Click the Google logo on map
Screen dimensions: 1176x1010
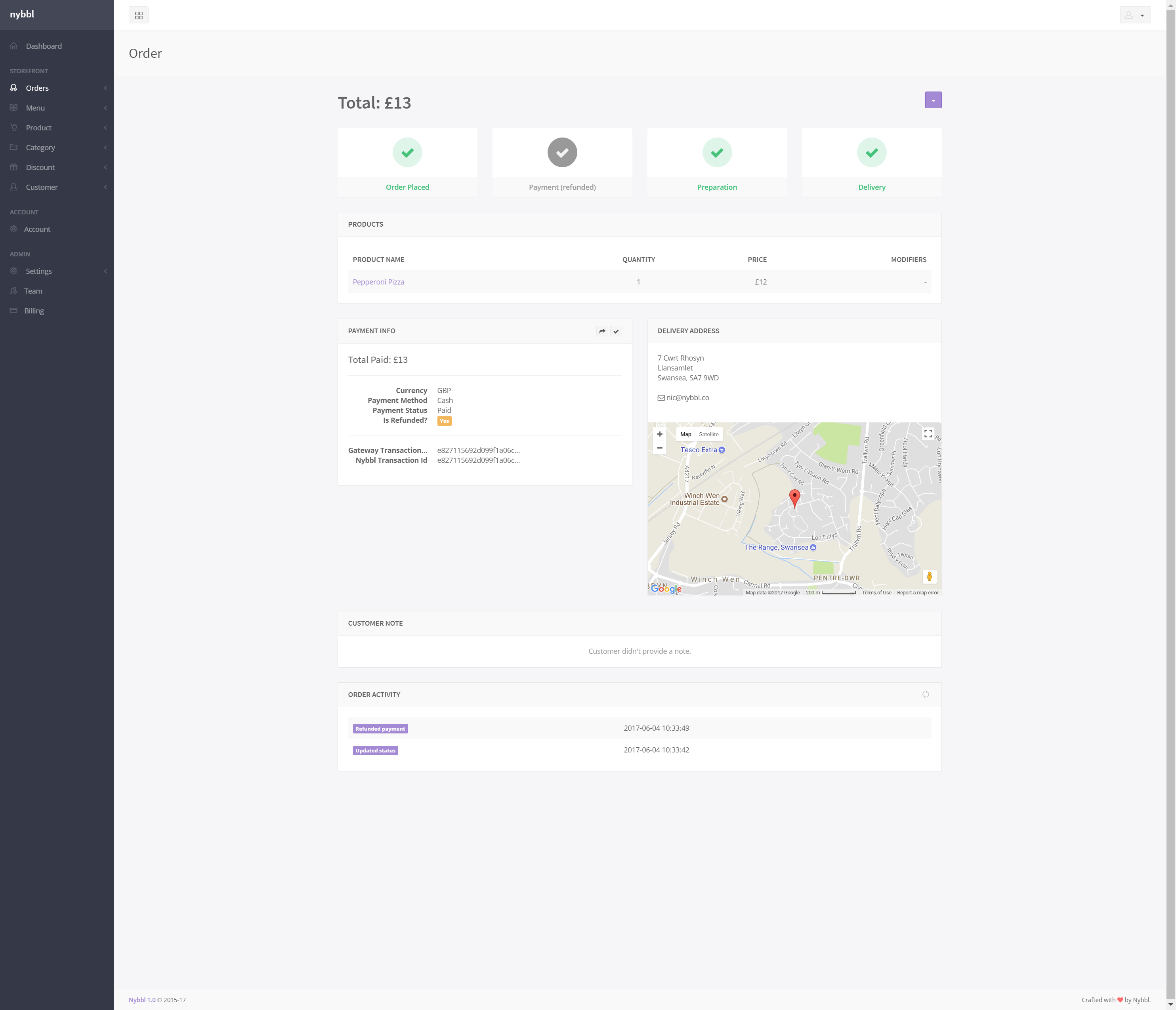point(666,589)
